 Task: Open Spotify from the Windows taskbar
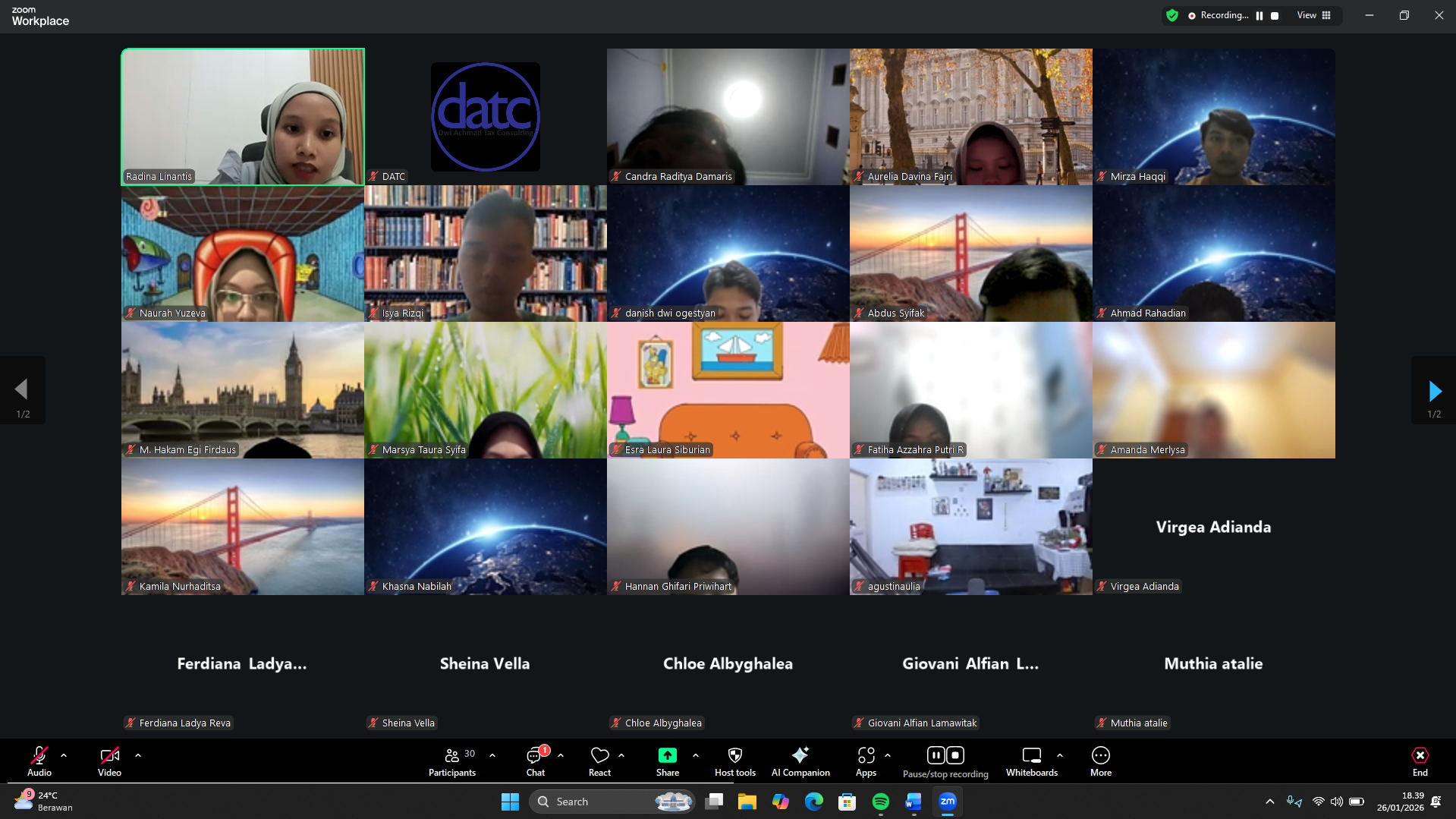tap(880, 802)
